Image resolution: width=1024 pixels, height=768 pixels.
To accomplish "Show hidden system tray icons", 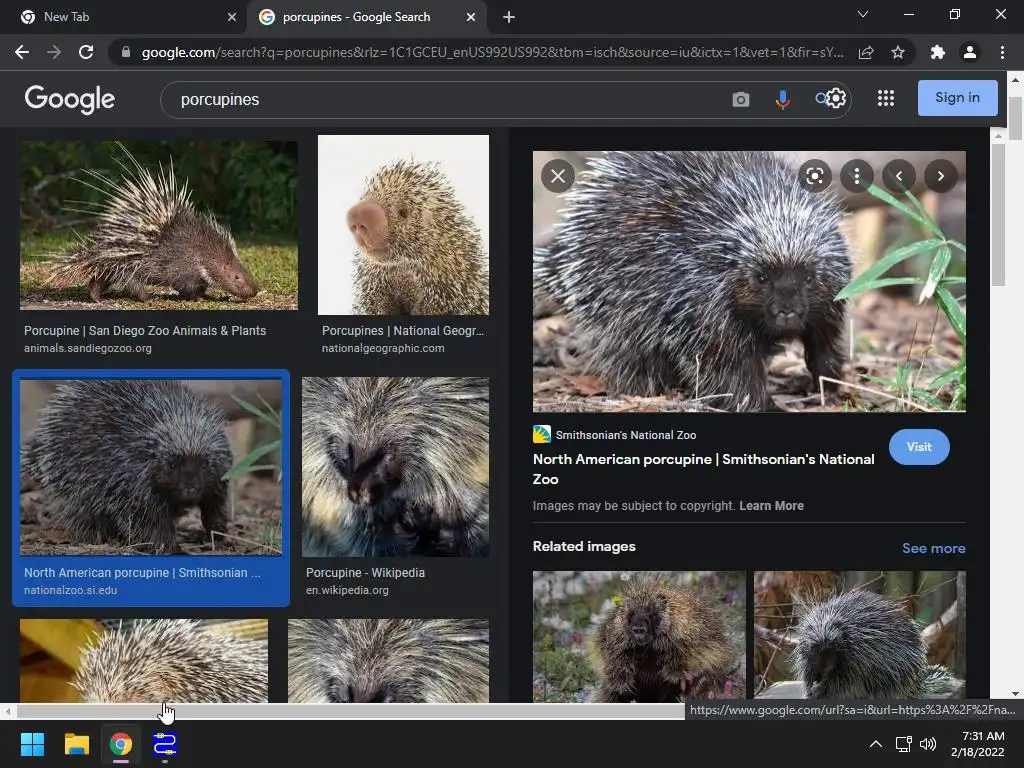I will click(875, 744).
